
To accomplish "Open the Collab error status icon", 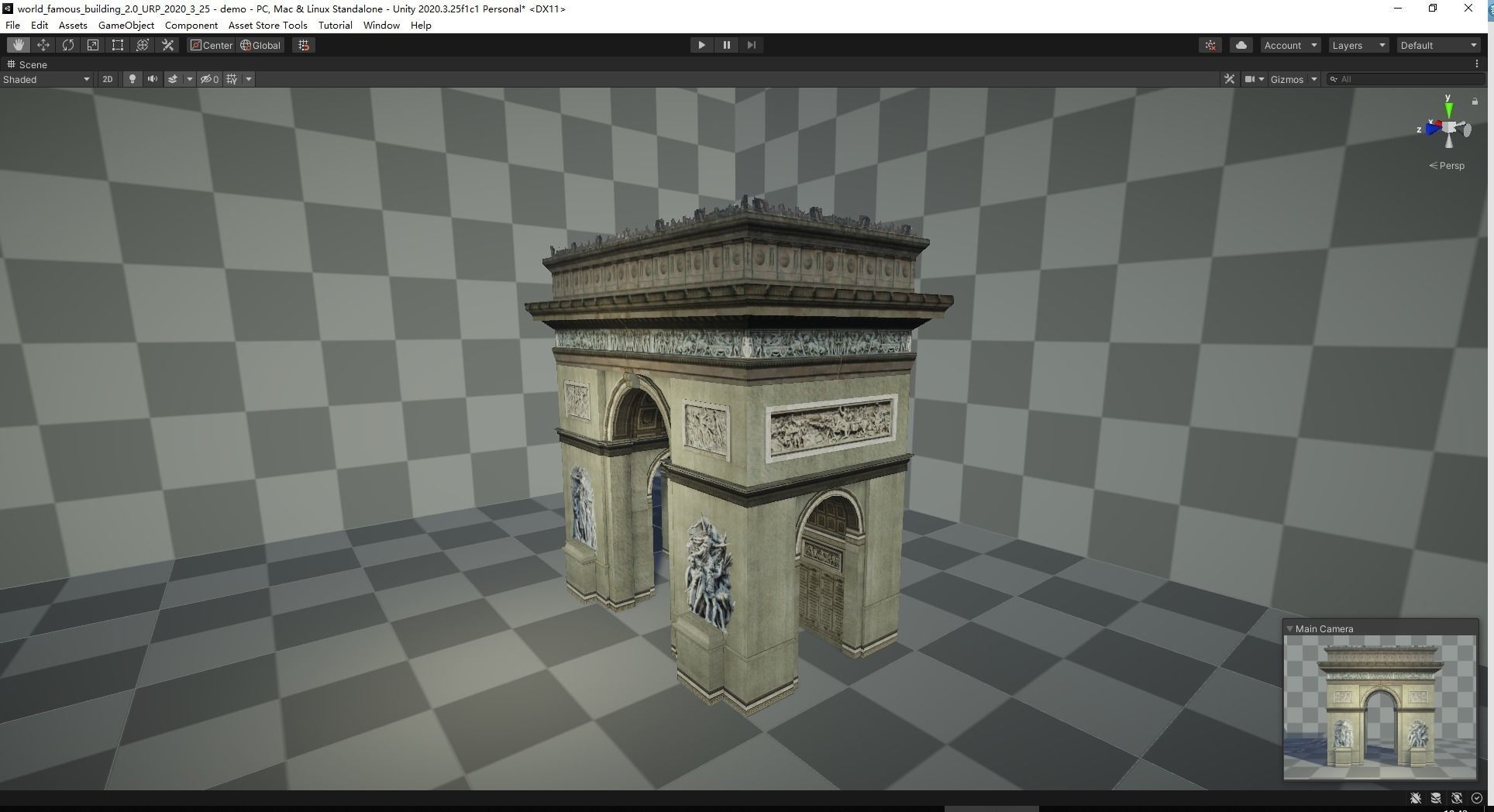I will 1210,45.
